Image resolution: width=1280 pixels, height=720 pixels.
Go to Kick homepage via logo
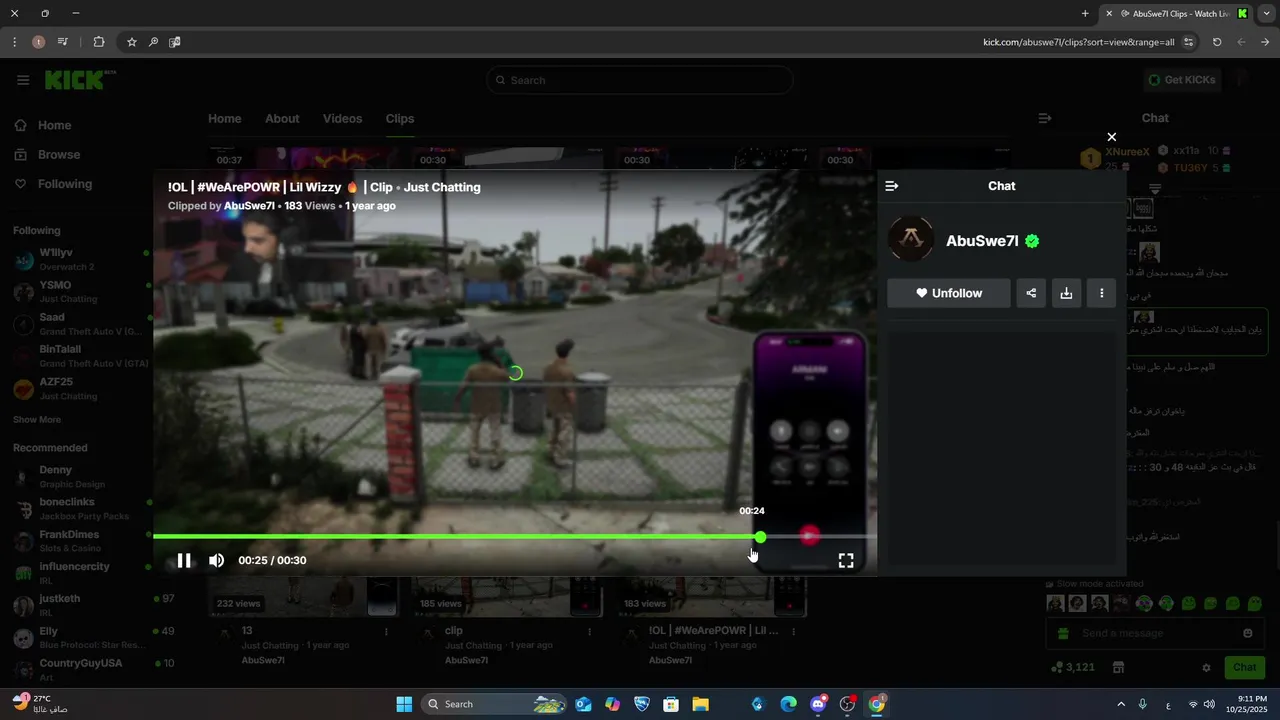pos(78,80)
